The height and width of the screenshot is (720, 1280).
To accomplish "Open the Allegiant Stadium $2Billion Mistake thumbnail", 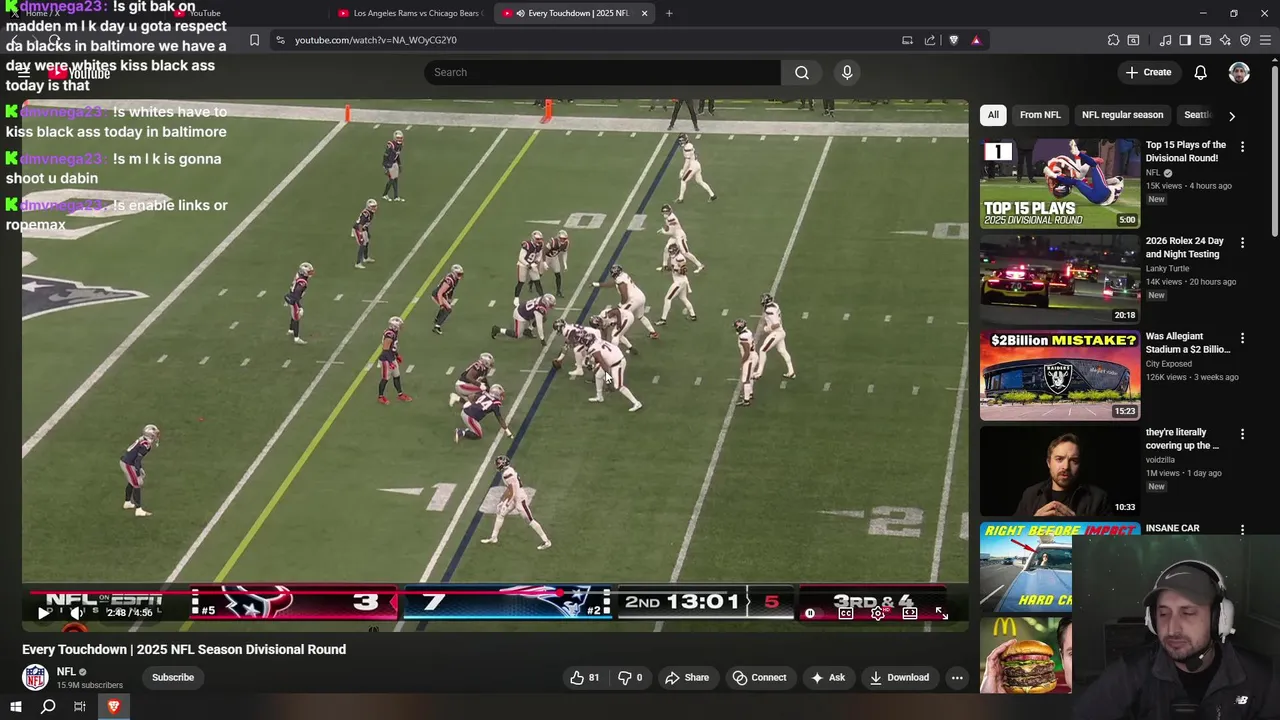I will pos(1060,376).
